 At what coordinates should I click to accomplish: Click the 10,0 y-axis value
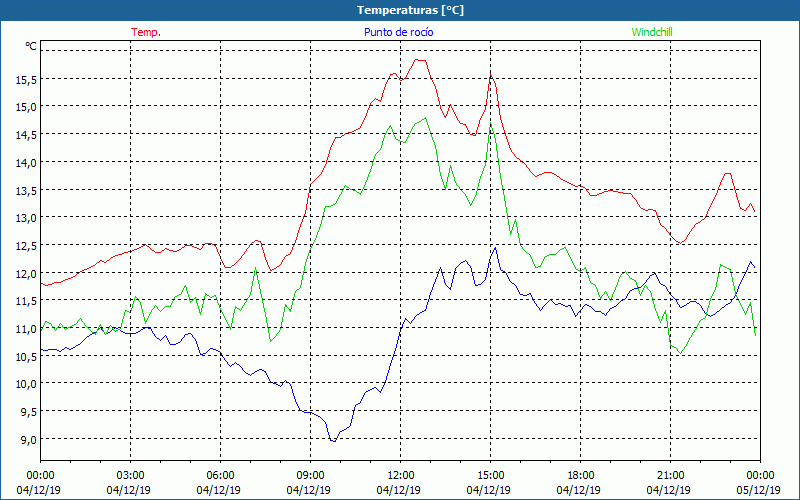[x=24, y=384]
